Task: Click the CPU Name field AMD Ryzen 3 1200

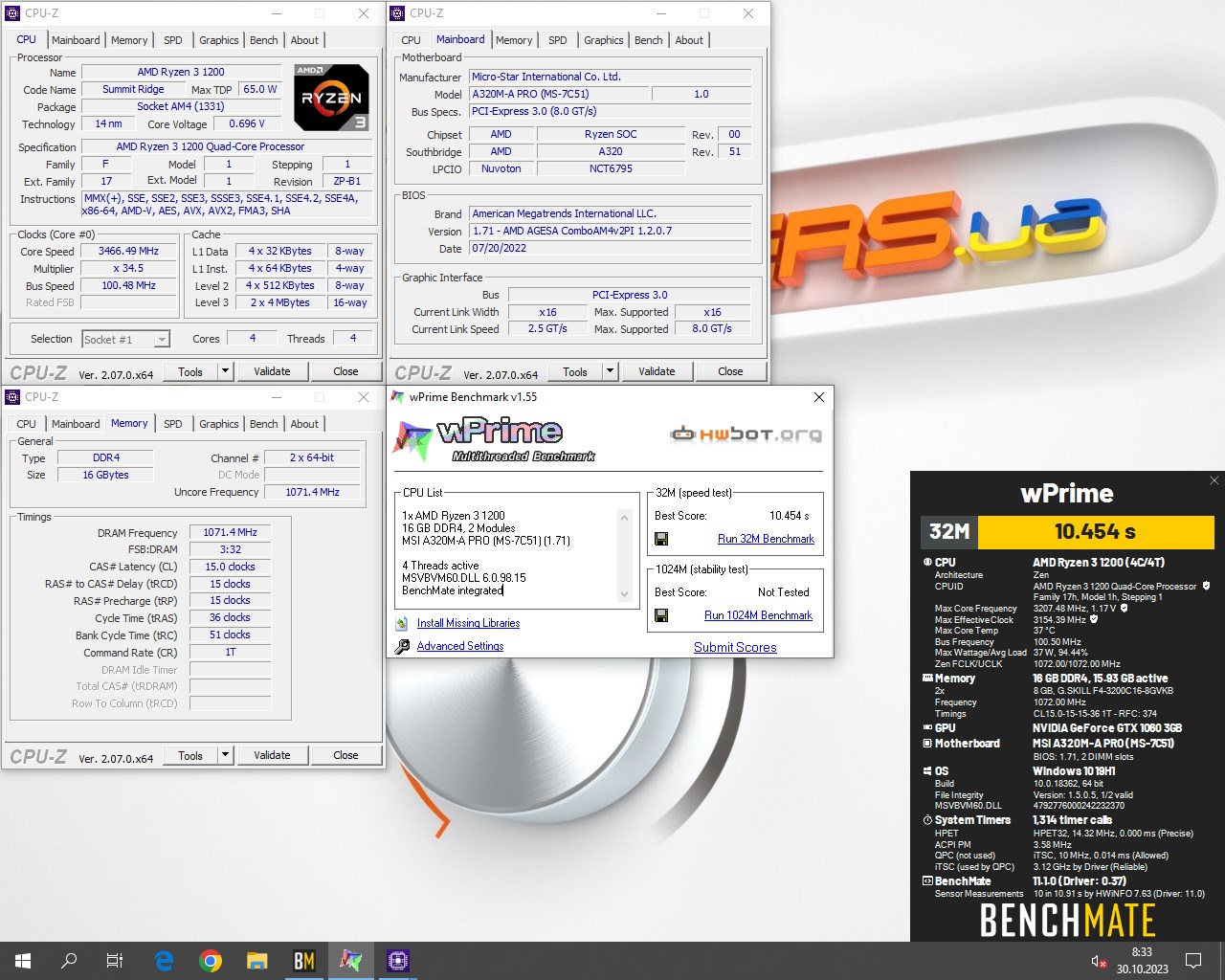Action: click(181, 72)
